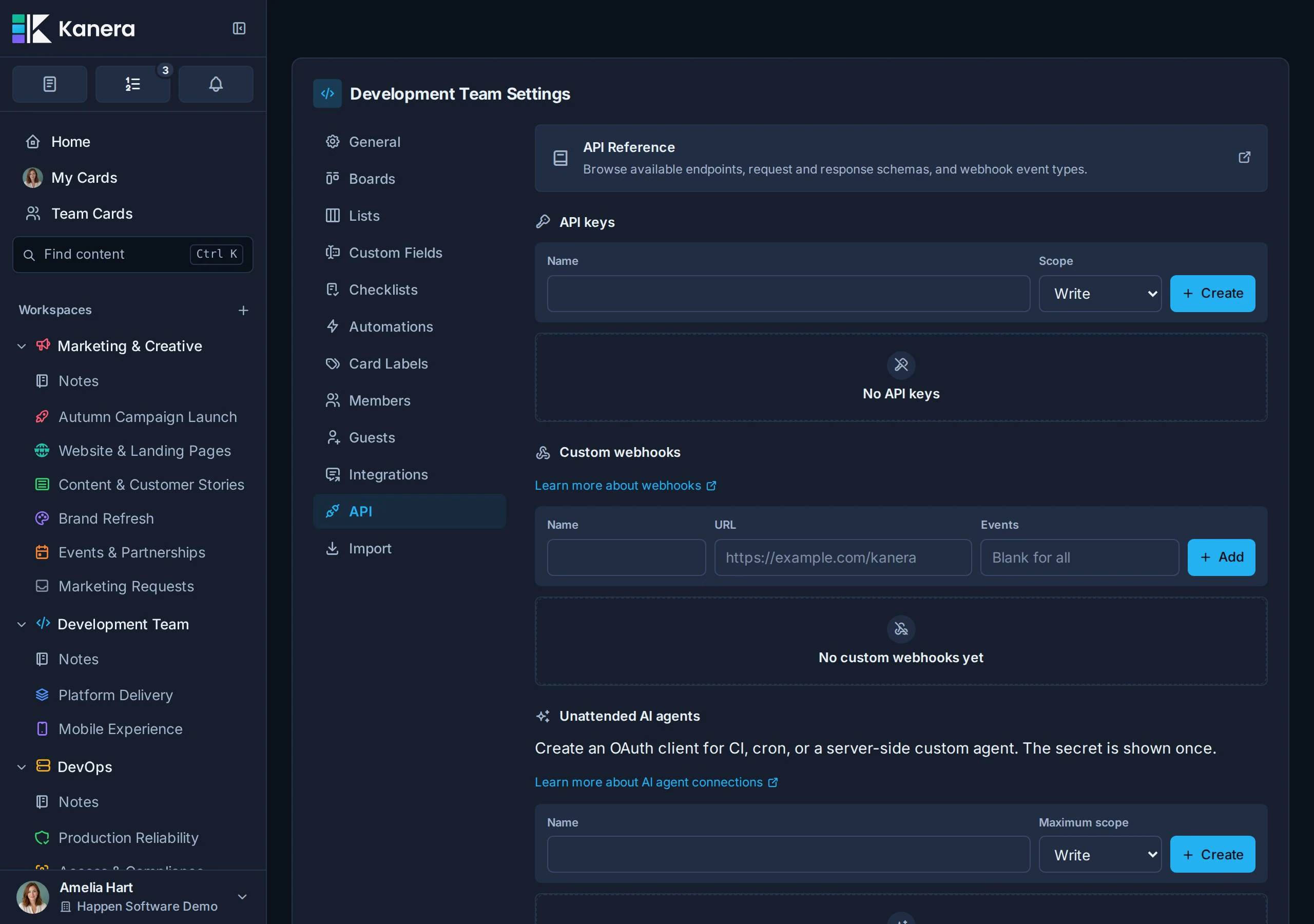
Task: Add the custom webhook
Action: coord(1221,557)
